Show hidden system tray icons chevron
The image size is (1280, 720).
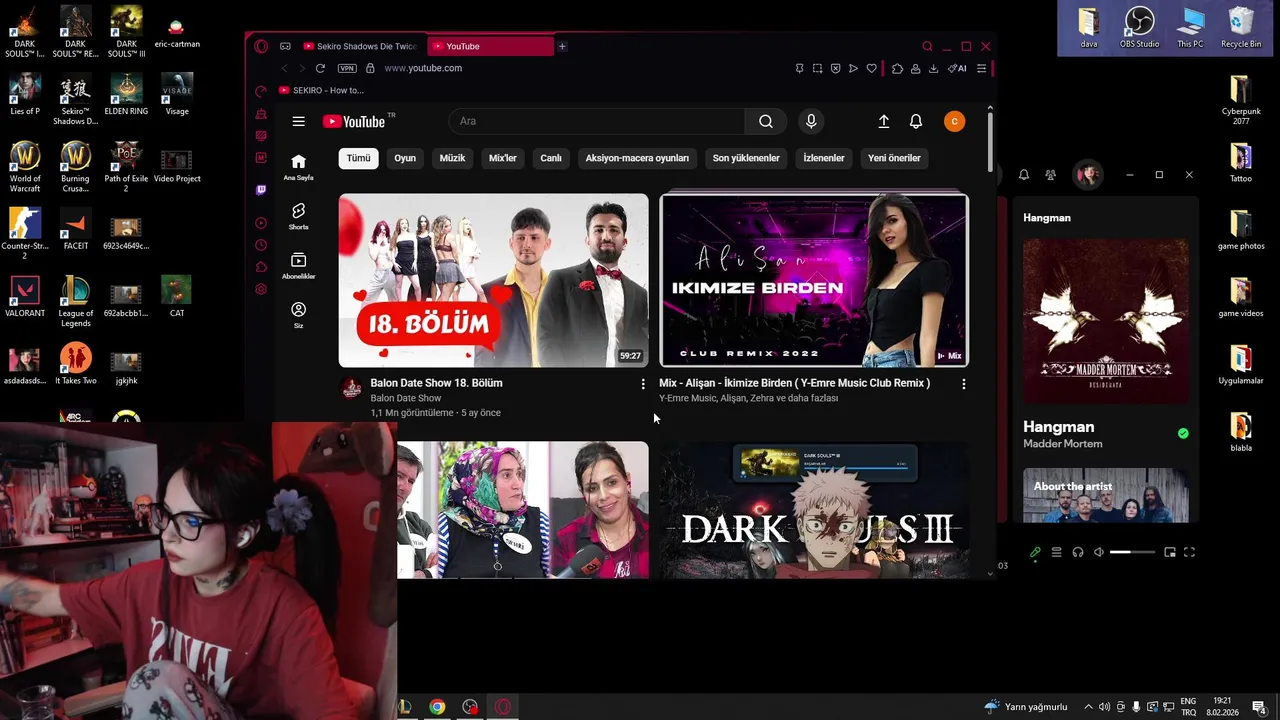1089,707
